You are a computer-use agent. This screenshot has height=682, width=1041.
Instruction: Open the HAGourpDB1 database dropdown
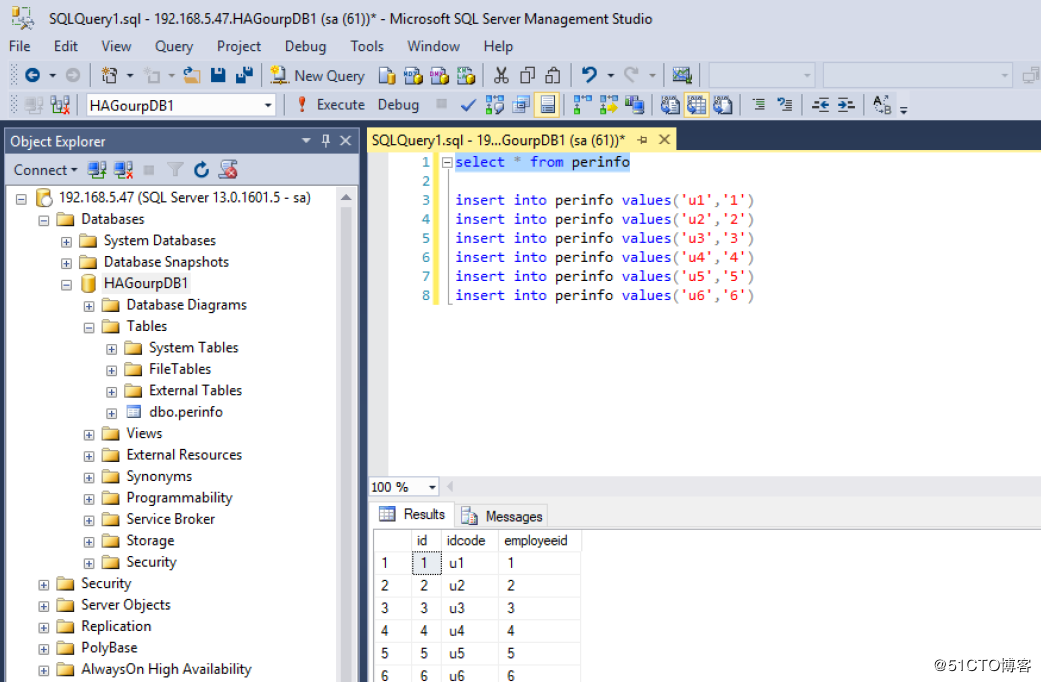pos(268,106)
